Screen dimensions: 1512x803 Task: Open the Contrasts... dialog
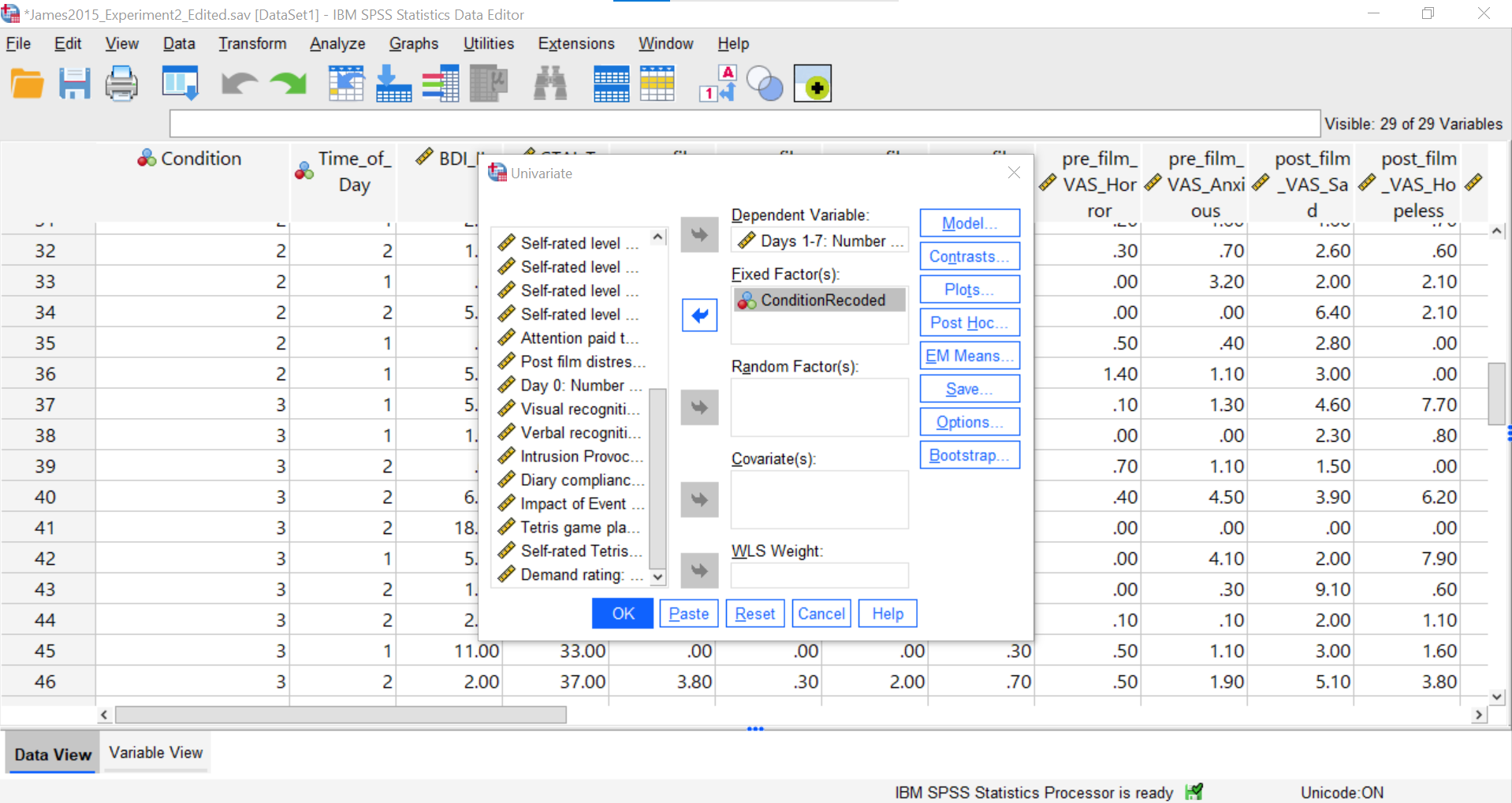point(970,256)
